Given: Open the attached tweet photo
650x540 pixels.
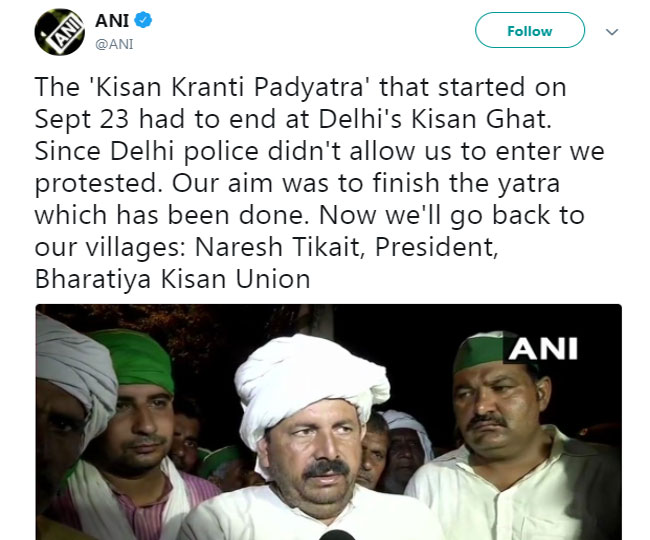Looking at the screenshot, I should (328, 422).
